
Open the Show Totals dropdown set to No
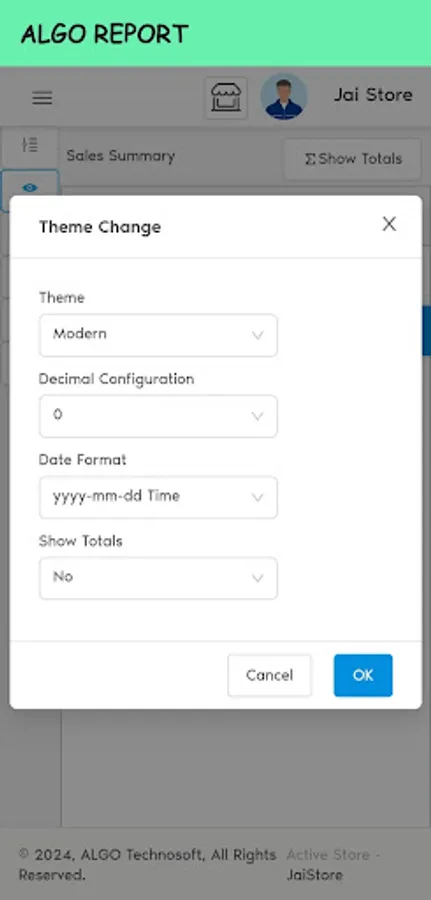158,578
